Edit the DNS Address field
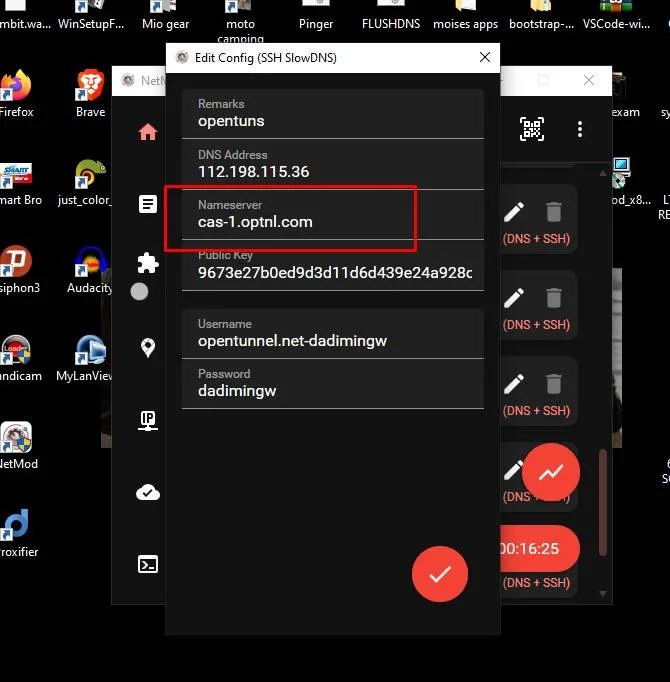 [333, 164]
